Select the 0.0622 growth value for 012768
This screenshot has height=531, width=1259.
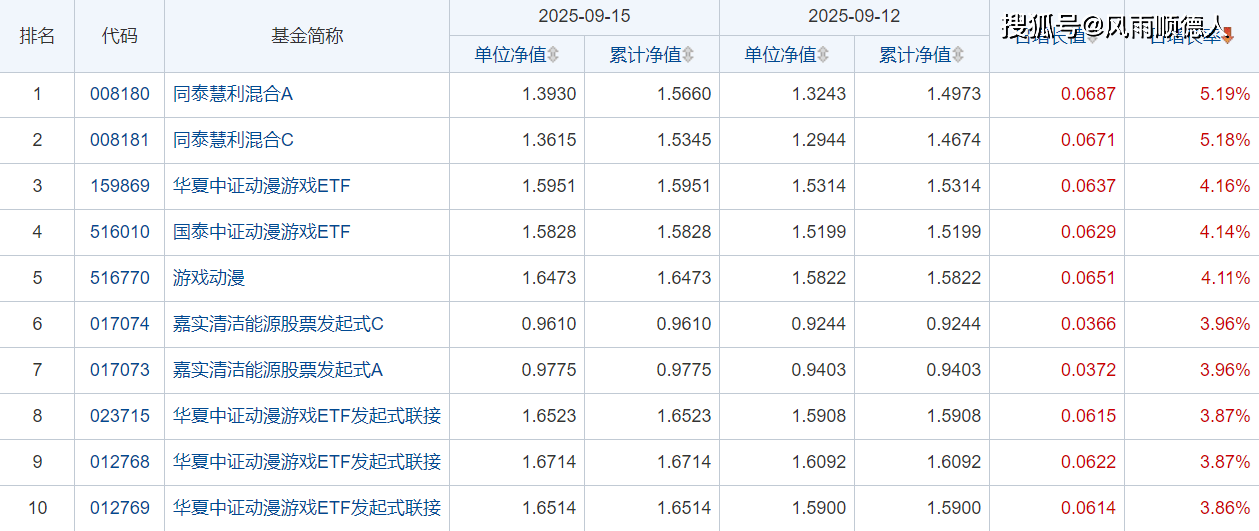tap(1088, 463)
